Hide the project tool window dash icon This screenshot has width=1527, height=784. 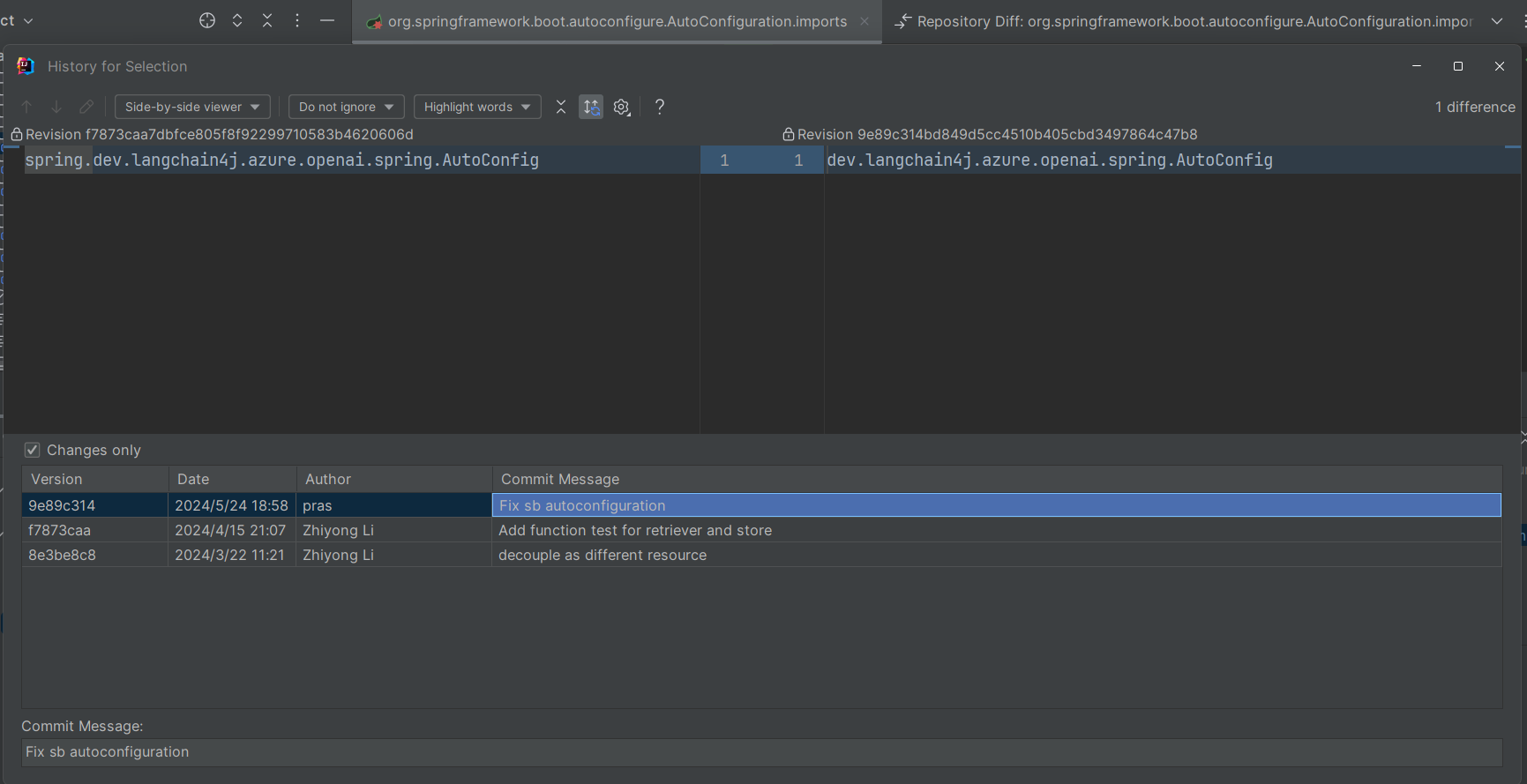[327, 20]
